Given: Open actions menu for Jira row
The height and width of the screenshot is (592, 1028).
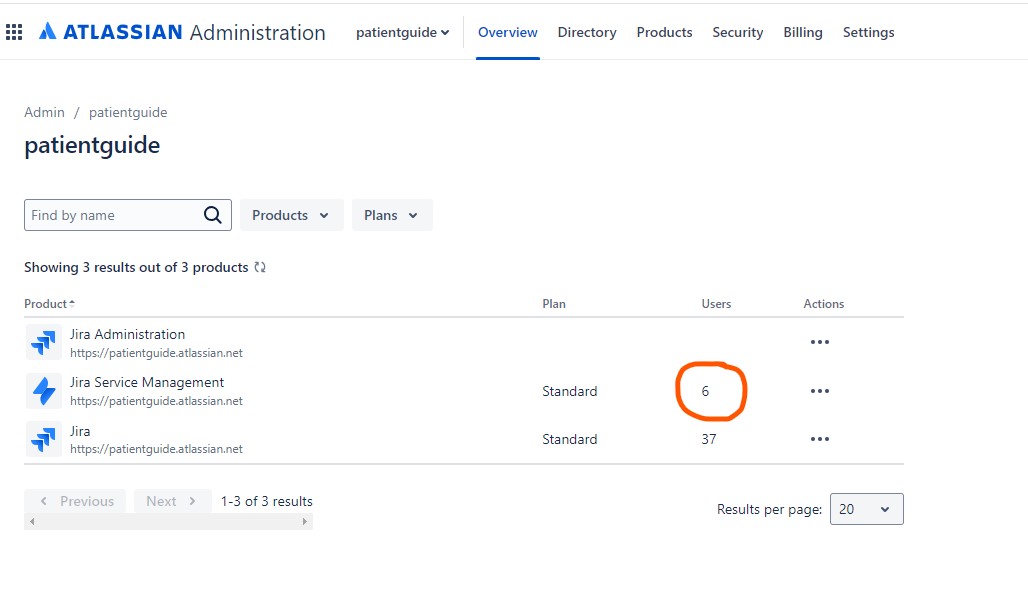Looking at the screenshot, I should tap(820, 439).
